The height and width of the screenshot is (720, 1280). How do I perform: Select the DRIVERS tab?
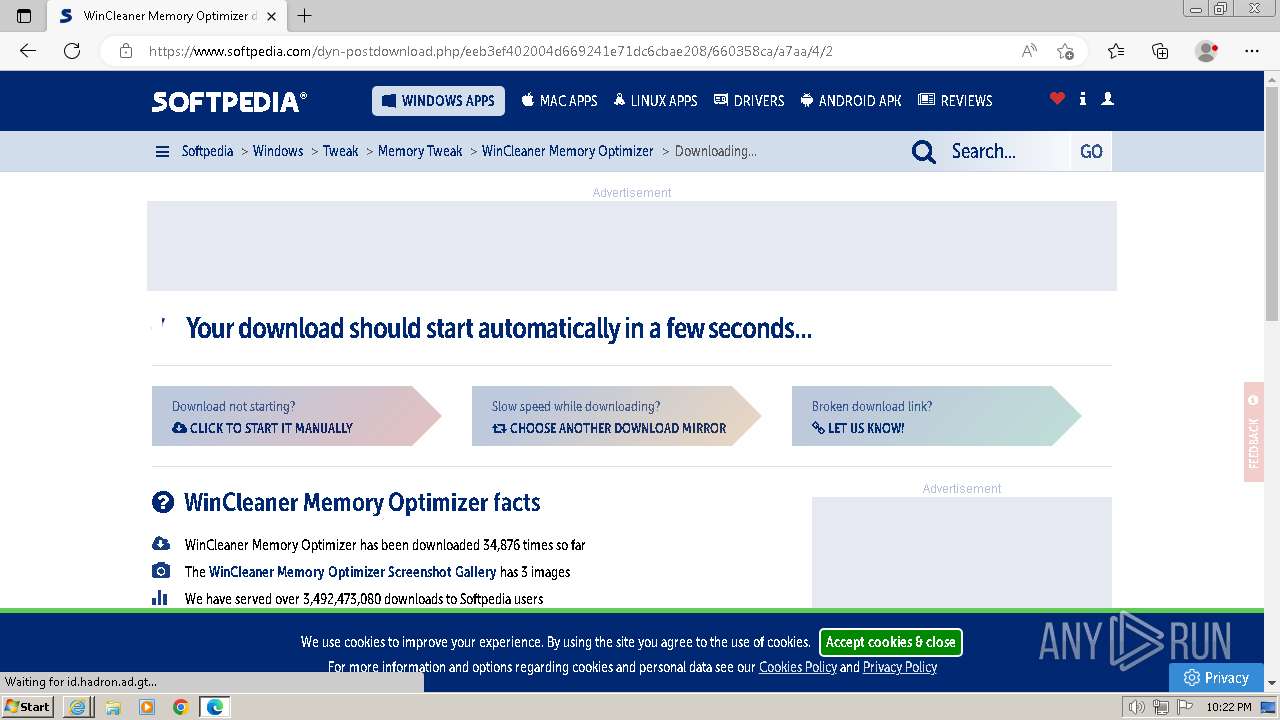[x=749, y=101]
